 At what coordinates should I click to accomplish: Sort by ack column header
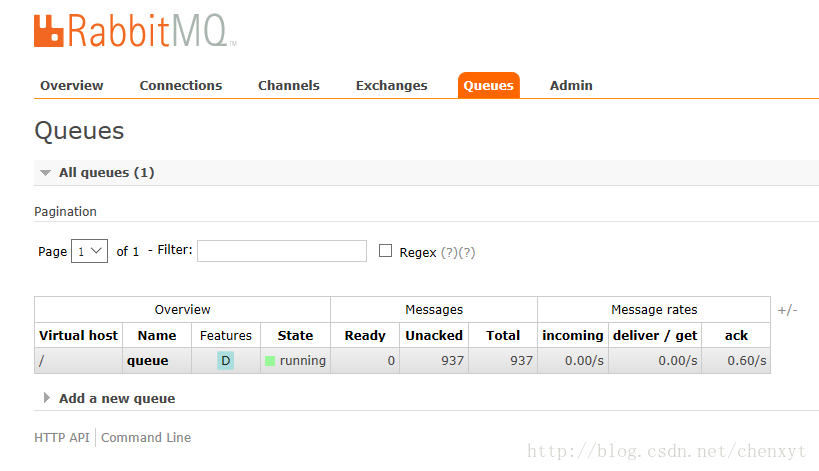[736, 336]
